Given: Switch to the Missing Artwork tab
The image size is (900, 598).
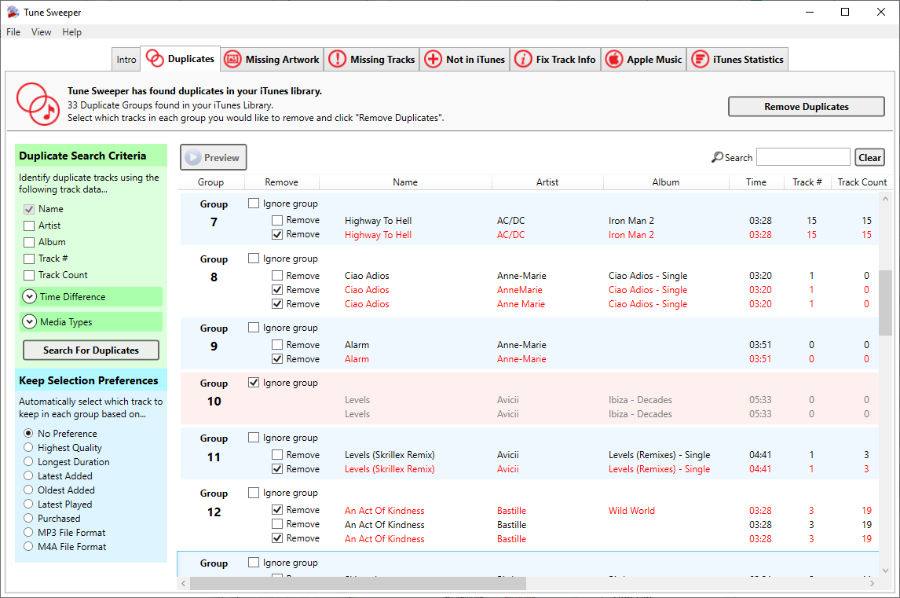Looking at the screenshot, I should (271, 60).
